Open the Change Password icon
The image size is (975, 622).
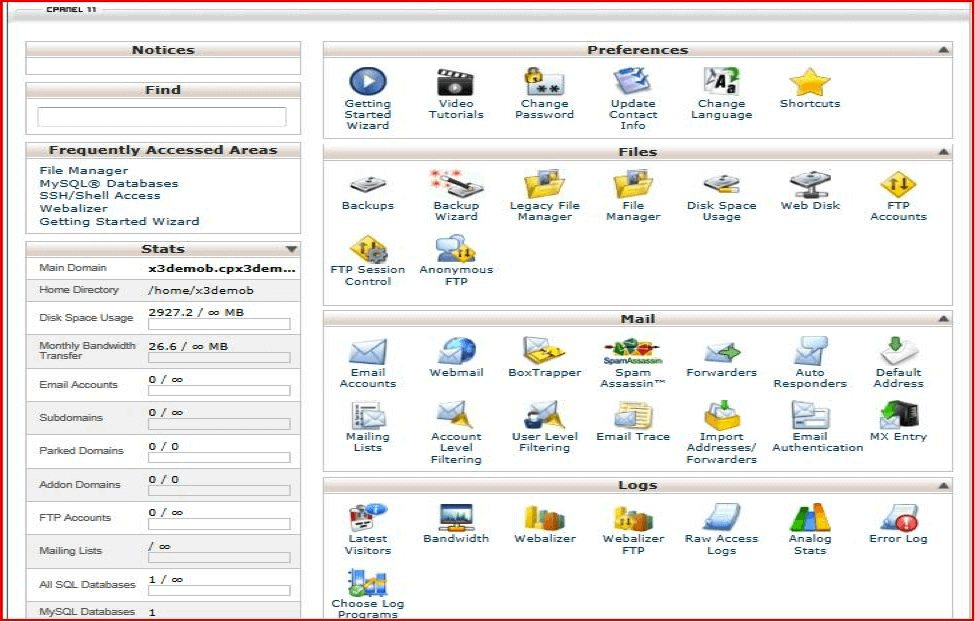click(x=544, y=81)
